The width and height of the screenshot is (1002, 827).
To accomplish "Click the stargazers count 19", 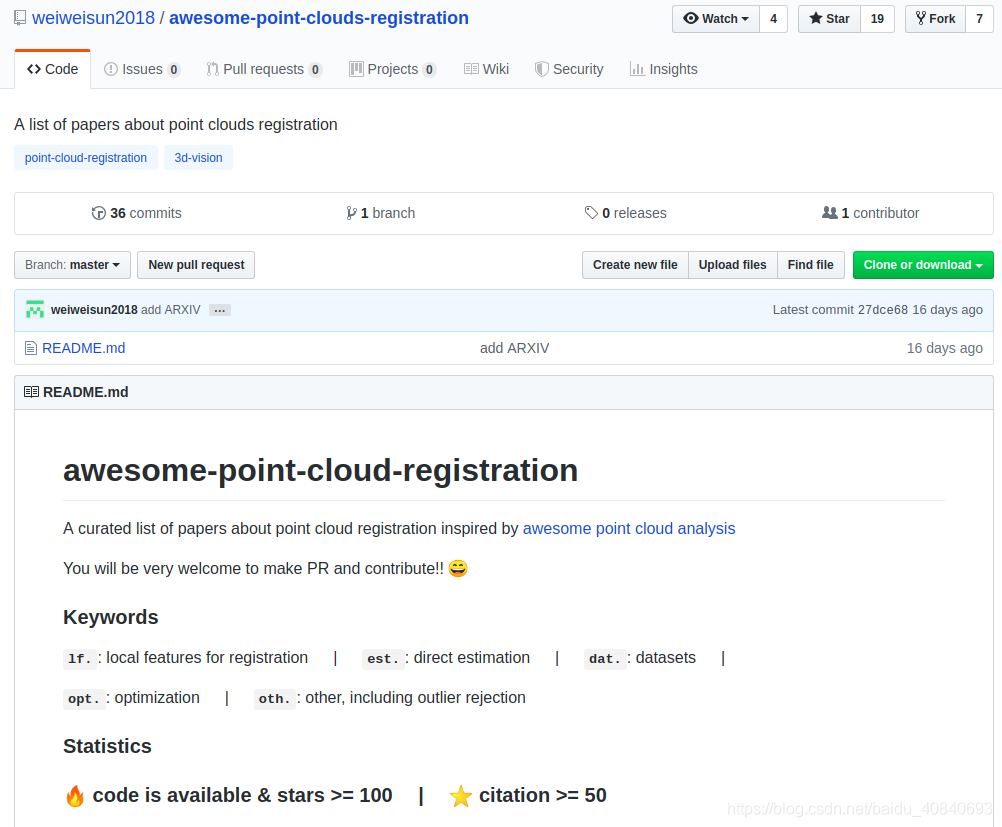I will (877, 19).
